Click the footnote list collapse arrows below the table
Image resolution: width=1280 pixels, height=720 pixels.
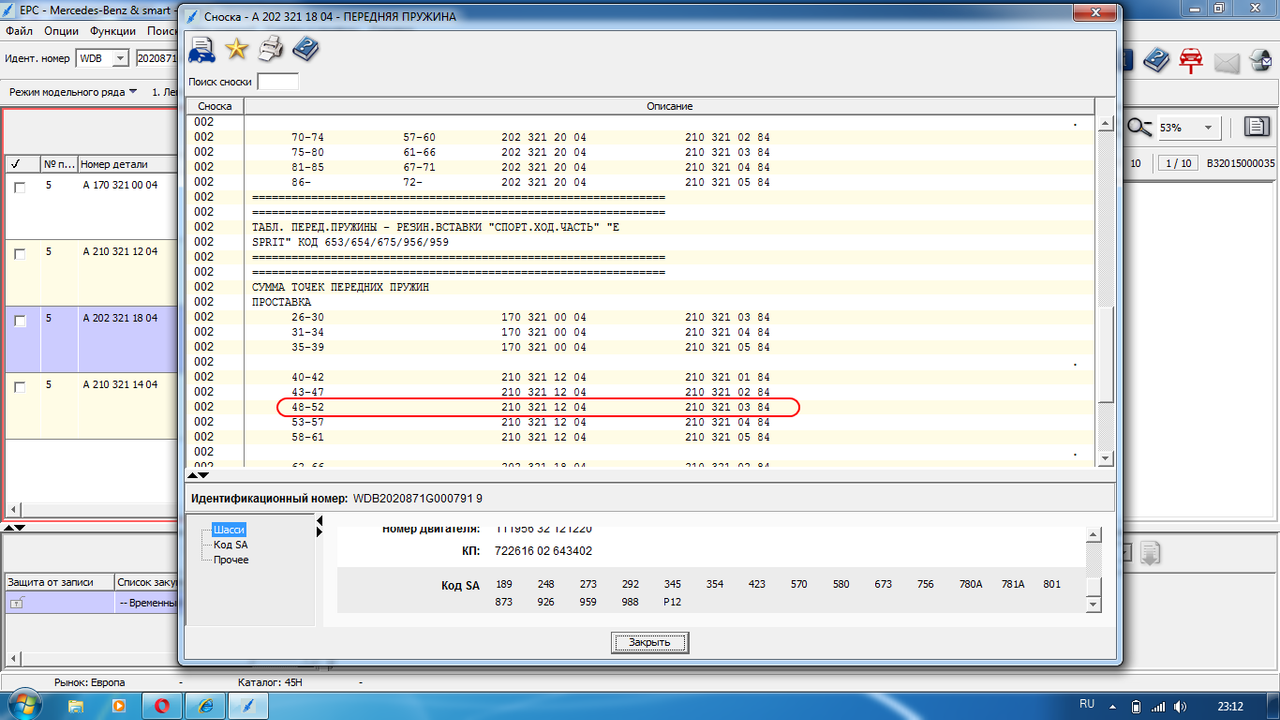point(198,475)
